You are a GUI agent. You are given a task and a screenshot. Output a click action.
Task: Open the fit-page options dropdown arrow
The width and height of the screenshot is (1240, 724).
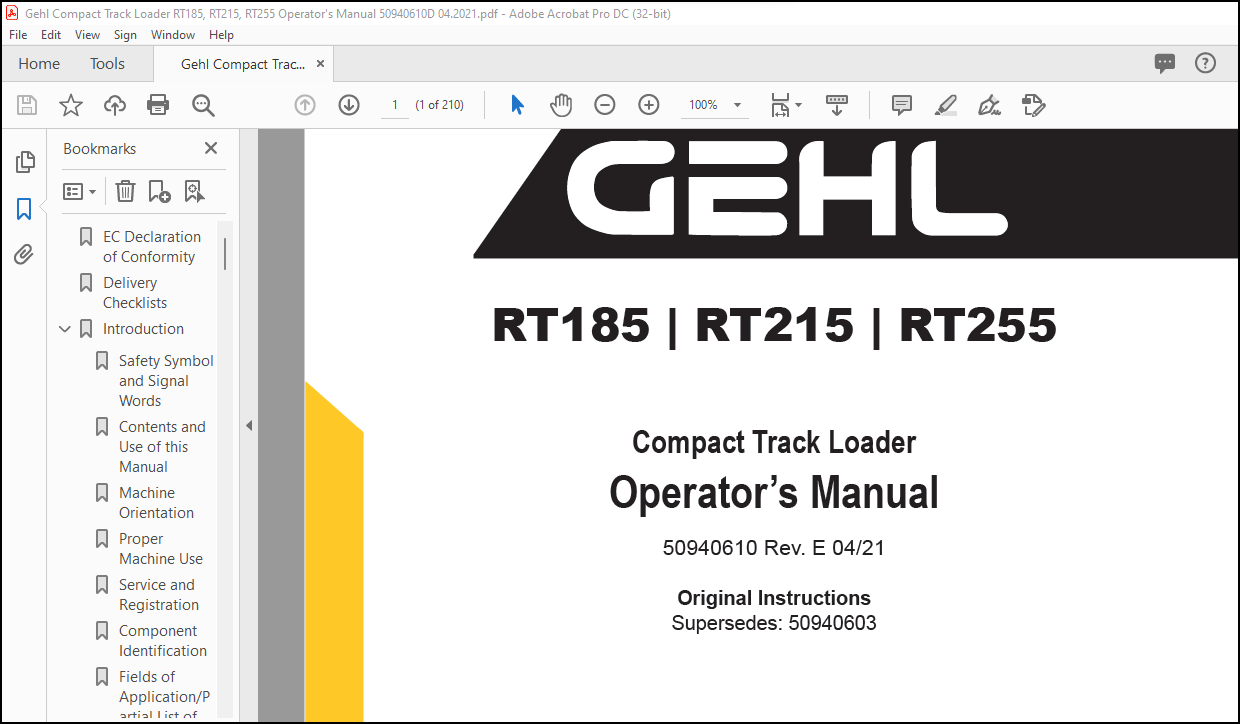(x=798, y=105)
